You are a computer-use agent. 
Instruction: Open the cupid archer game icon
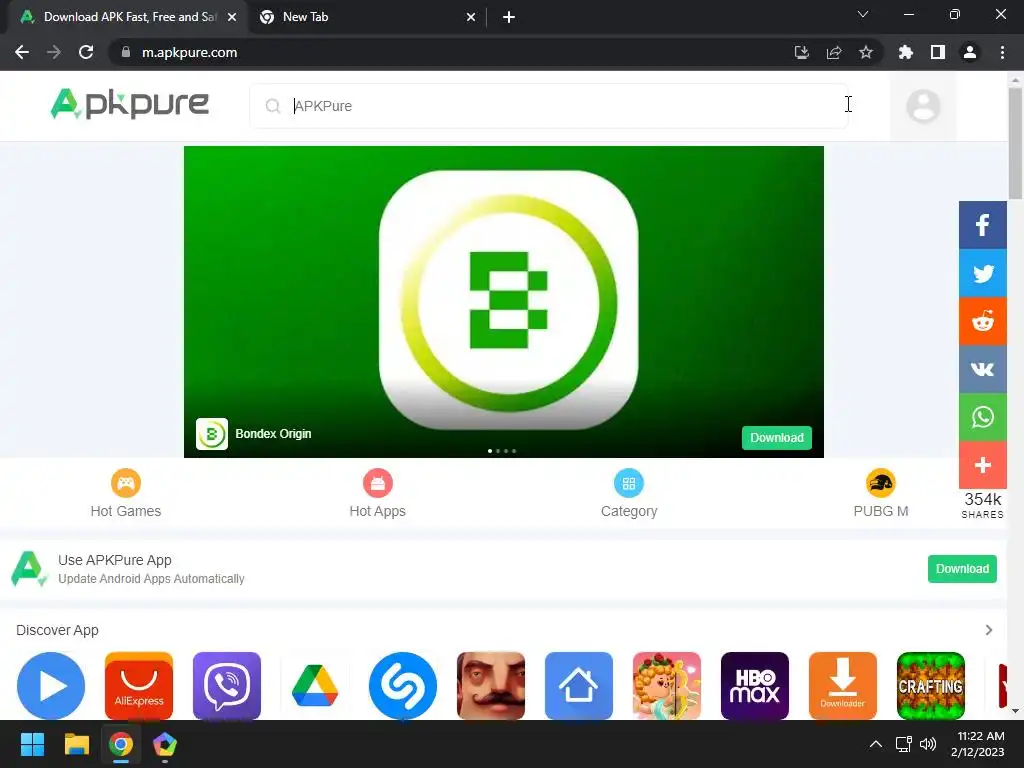click(x=667, y=686)
